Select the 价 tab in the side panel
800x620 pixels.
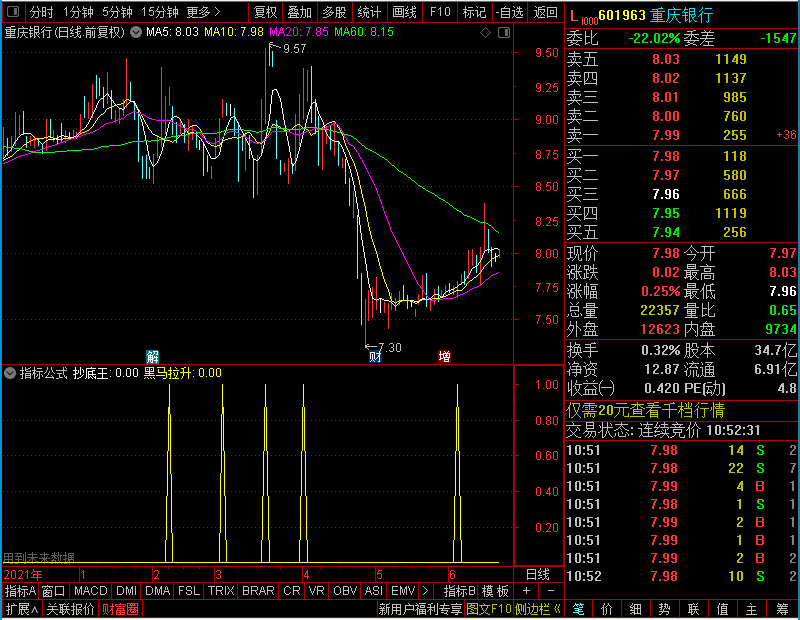[607, 609]
